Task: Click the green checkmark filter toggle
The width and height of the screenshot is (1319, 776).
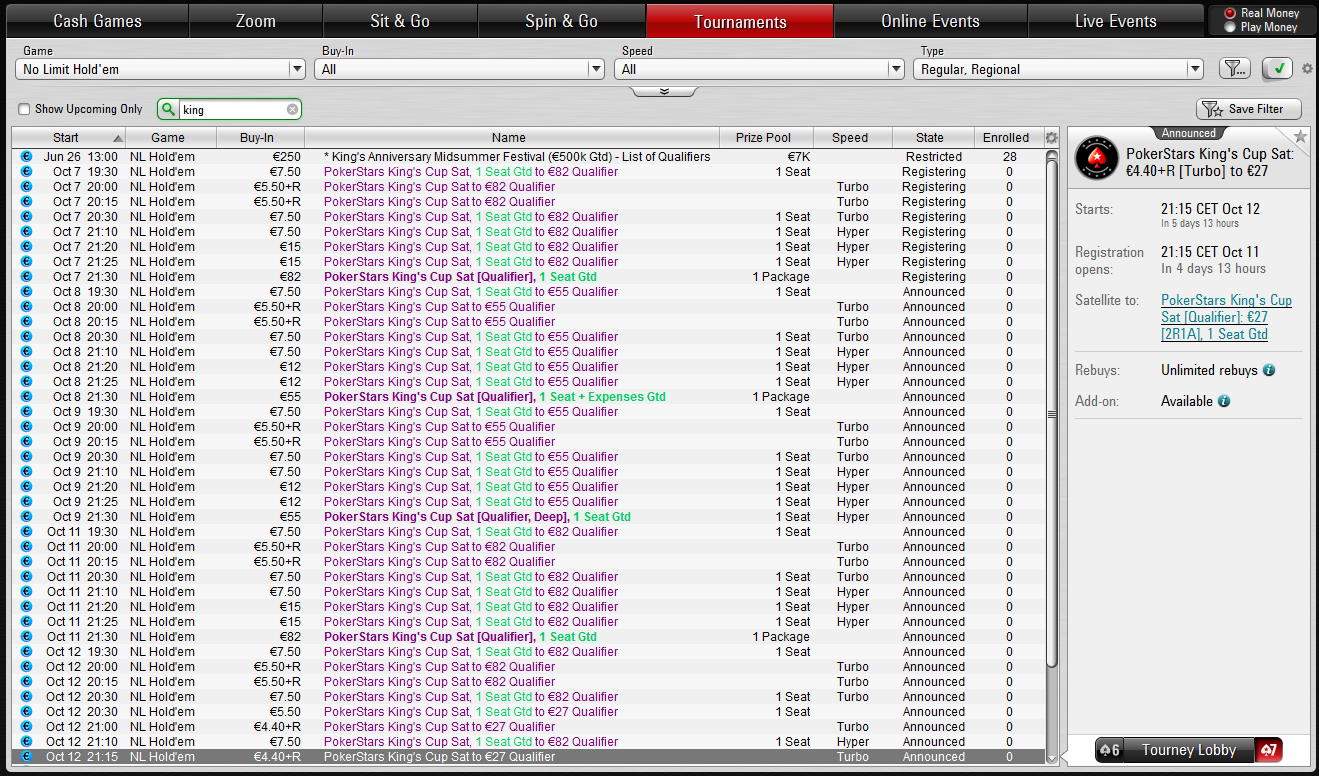Action: (x=1277, y=69)
